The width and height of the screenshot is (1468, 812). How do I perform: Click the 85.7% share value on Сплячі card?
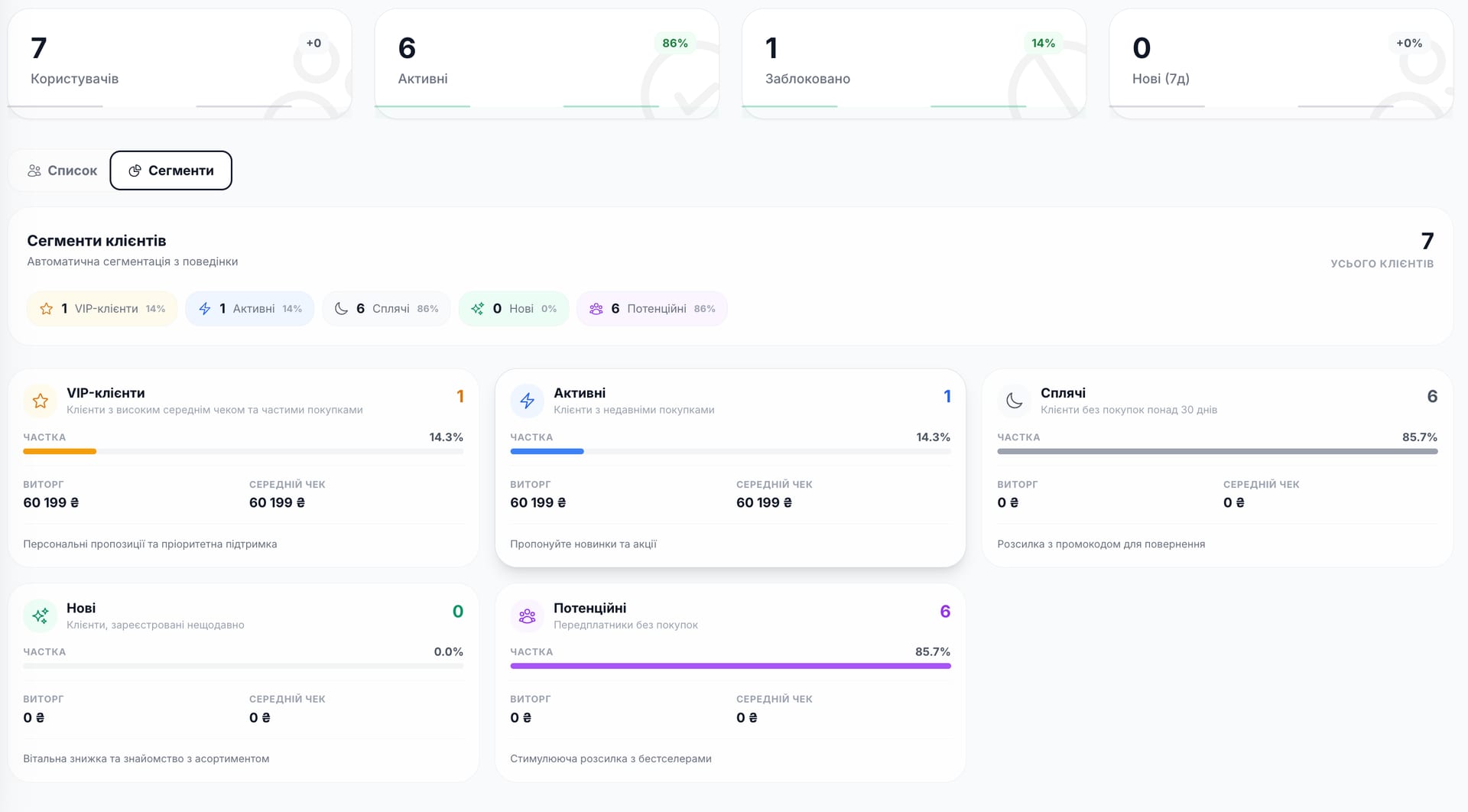point(1420,437)
